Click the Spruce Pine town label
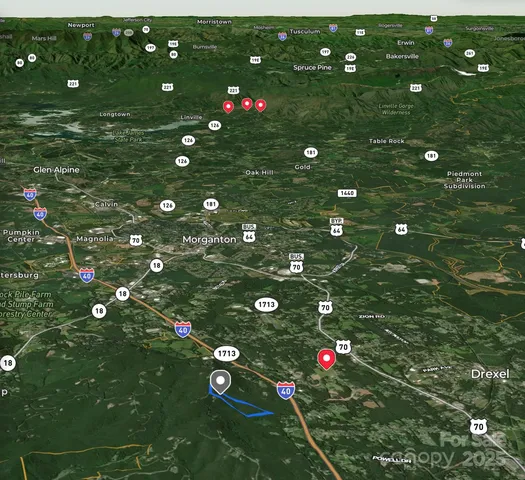This screenshot has height=480, width=525. (x=312, y=67)
